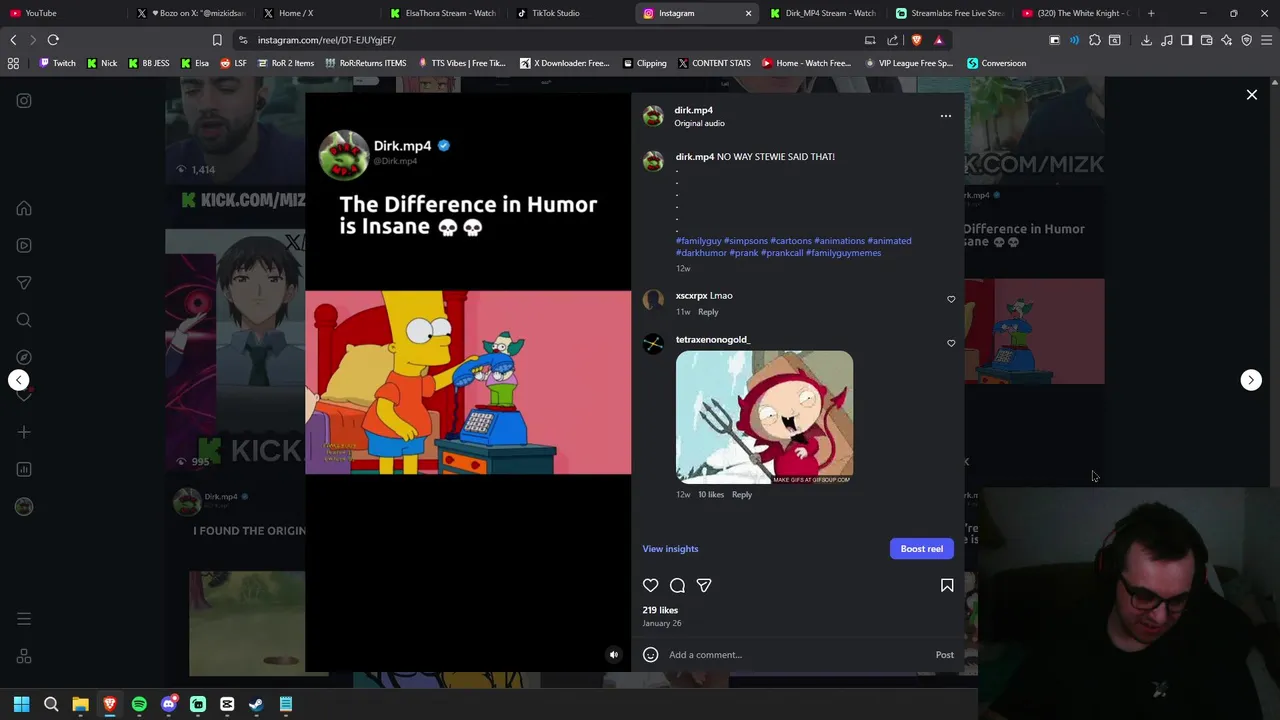Image resolution: width=1280 pixels, height=720 pixels.
Task: Open the #darkhumor hashtag
Action: point(701,253)
